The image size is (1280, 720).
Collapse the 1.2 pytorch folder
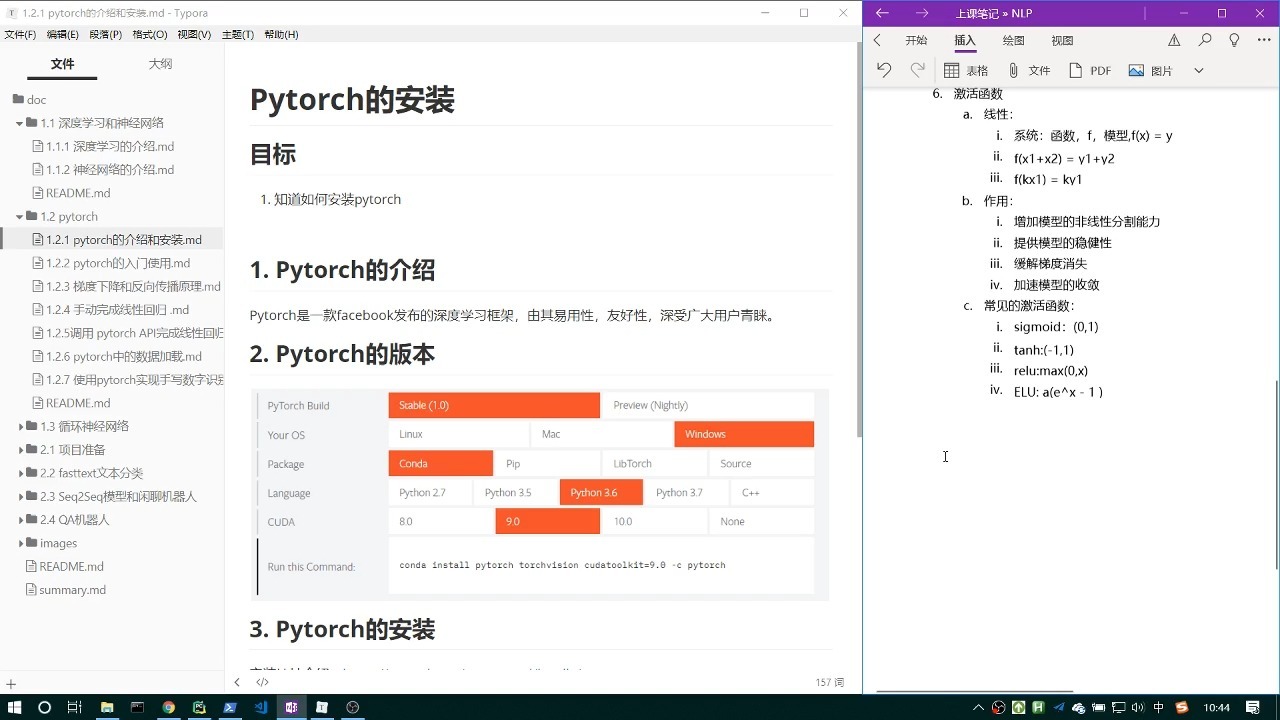point(20,216)
